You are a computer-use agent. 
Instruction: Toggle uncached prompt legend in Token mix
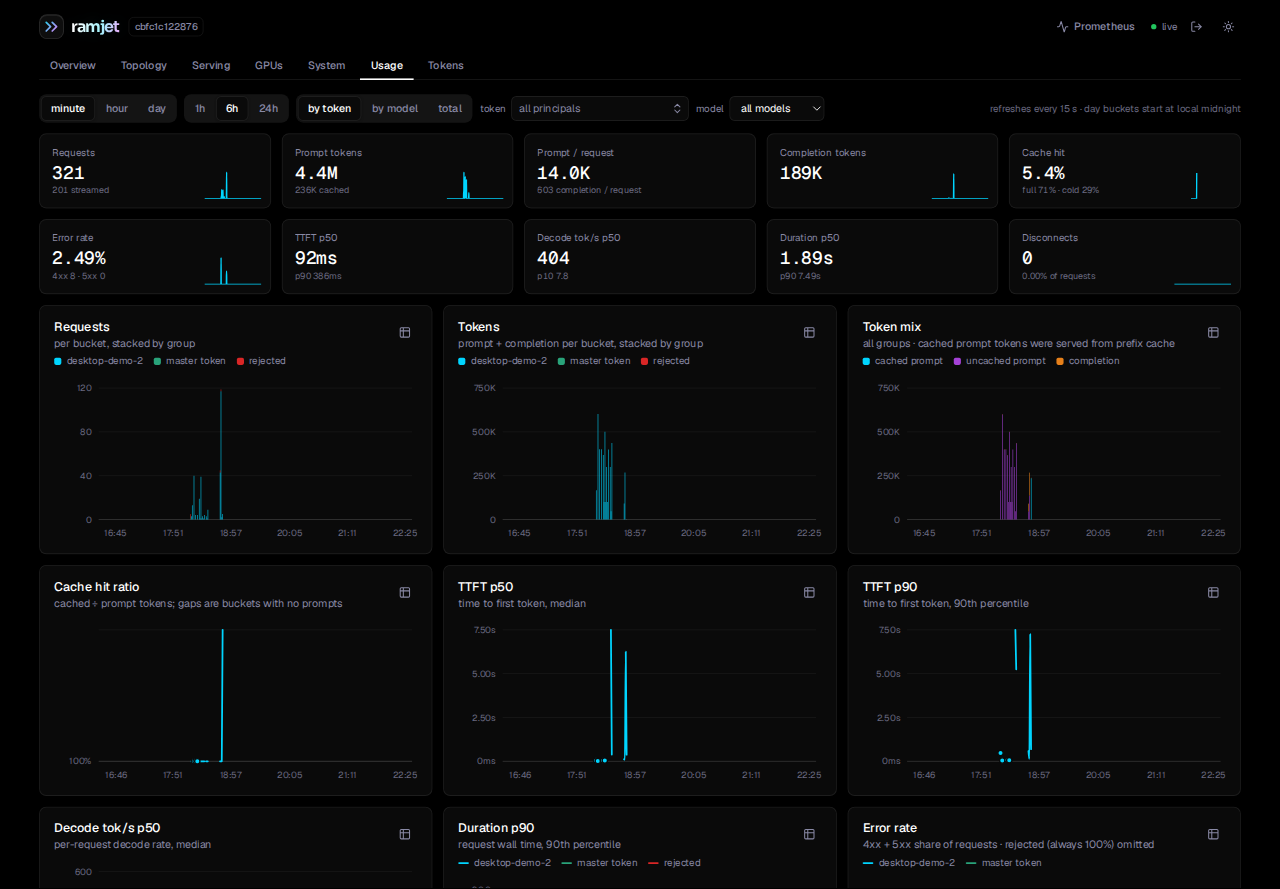pyautogui.click(x=1000, y=361)
